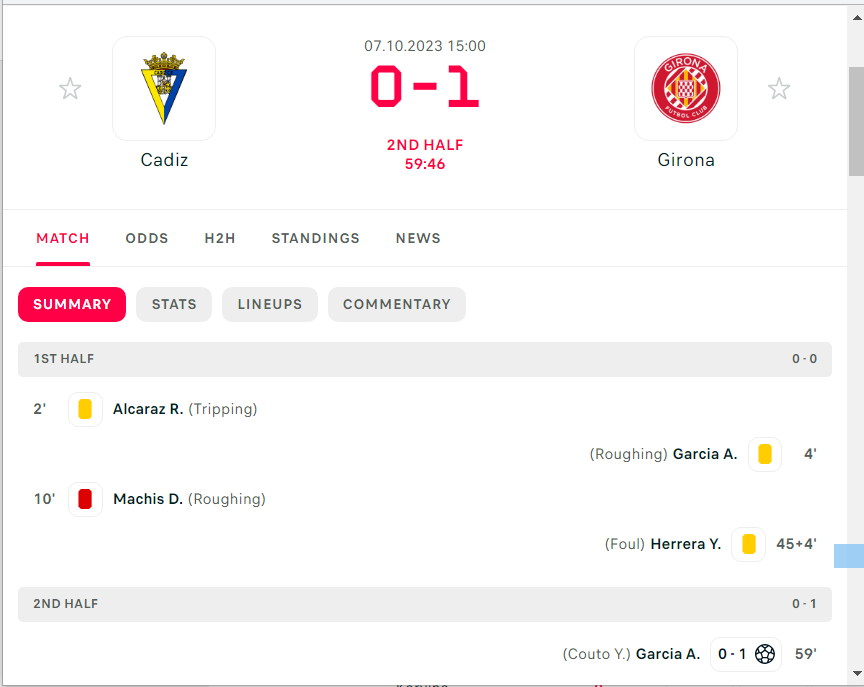Click the 0 - 1 goal ball icon

(765, 654)
